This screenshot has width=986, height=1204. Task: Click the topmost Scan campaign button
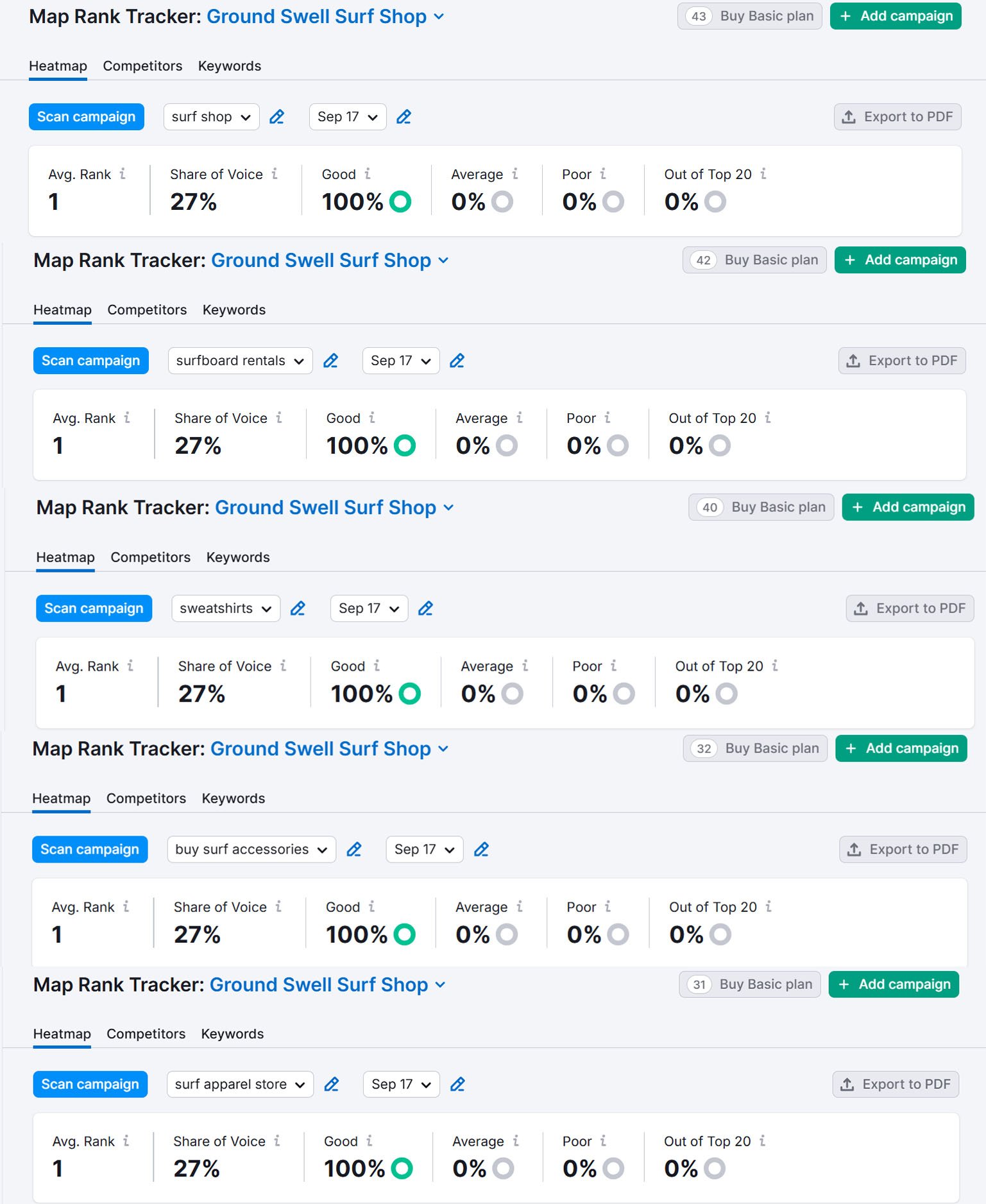(x=87, y=117)
